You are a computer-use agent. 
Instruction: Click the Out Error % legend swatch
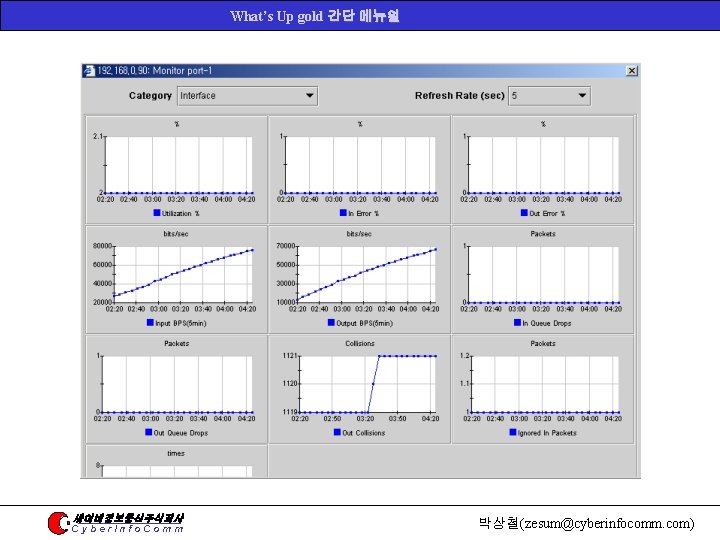coord(524,213)
